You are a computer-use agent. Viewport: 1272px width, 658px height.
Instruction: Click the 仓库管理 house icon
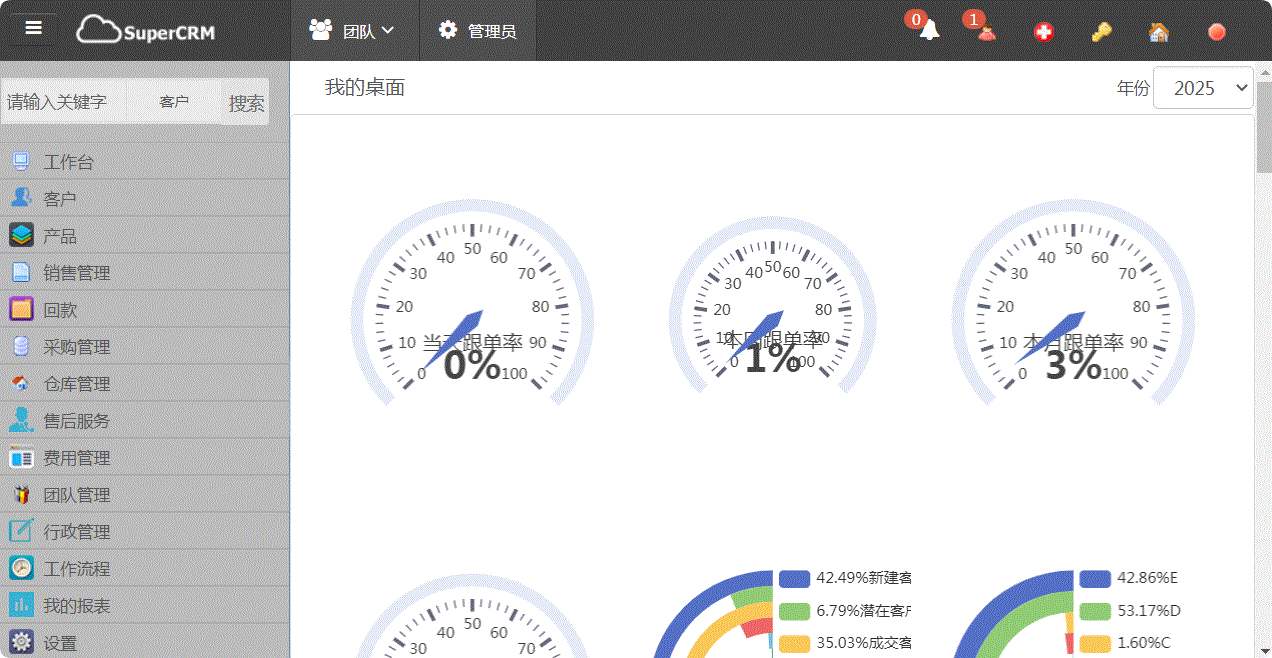pyautogui.click(x=21, y=384)
